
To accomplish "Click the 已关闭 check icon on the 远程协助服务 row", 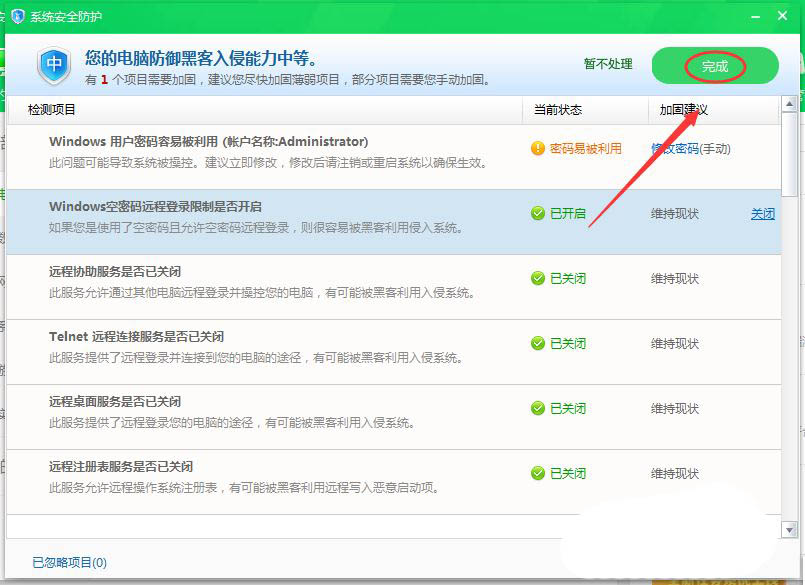I will point(536,277).
